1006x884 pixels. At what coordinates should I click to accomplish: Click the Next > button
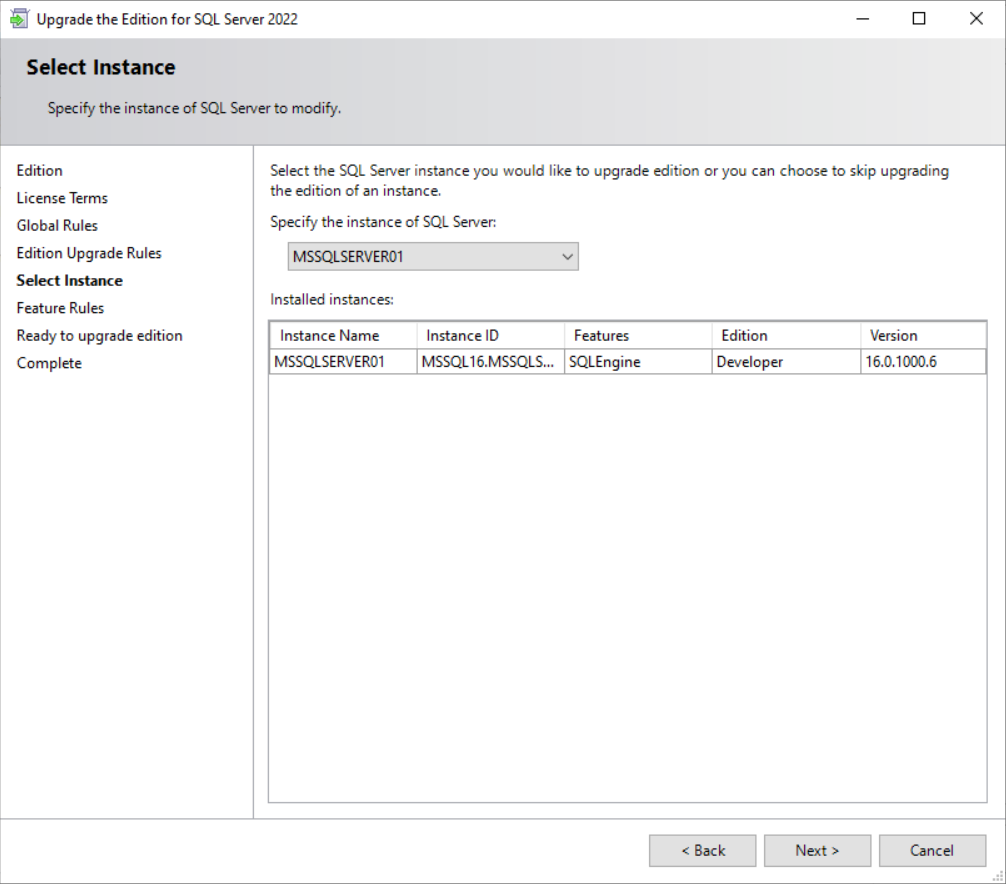[x=817, y=851]
